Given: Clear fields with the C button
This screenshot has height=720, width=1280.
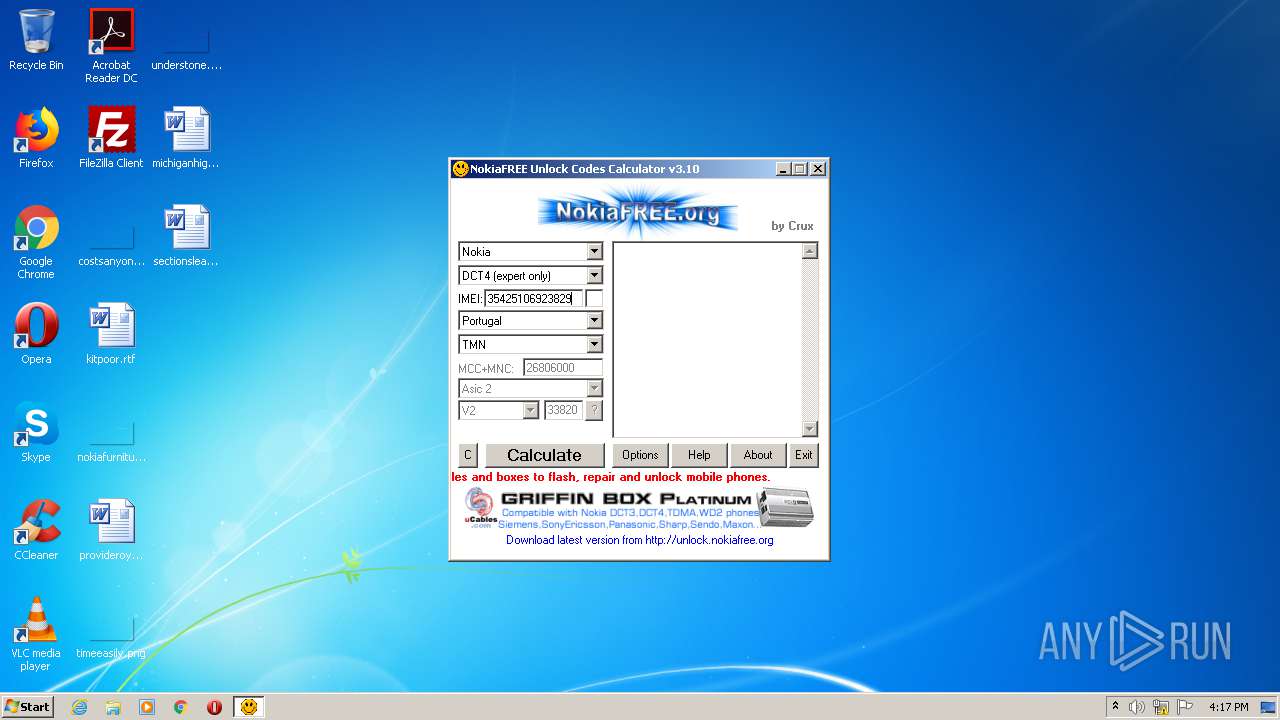Looking at the screenshot, I should coord(467,455).
